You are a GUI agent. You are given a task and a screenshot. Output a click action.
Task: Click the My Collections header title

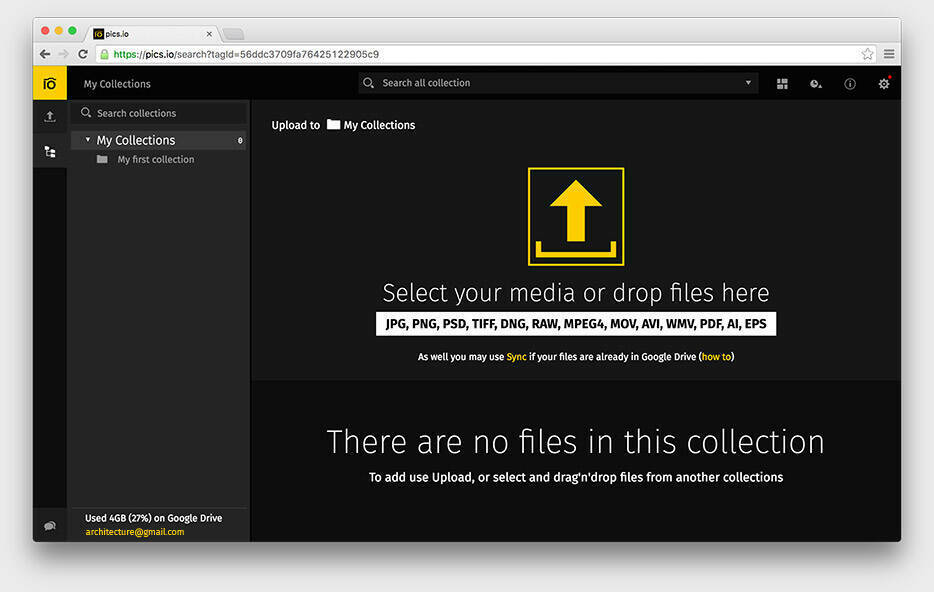[x=117, y=84]
